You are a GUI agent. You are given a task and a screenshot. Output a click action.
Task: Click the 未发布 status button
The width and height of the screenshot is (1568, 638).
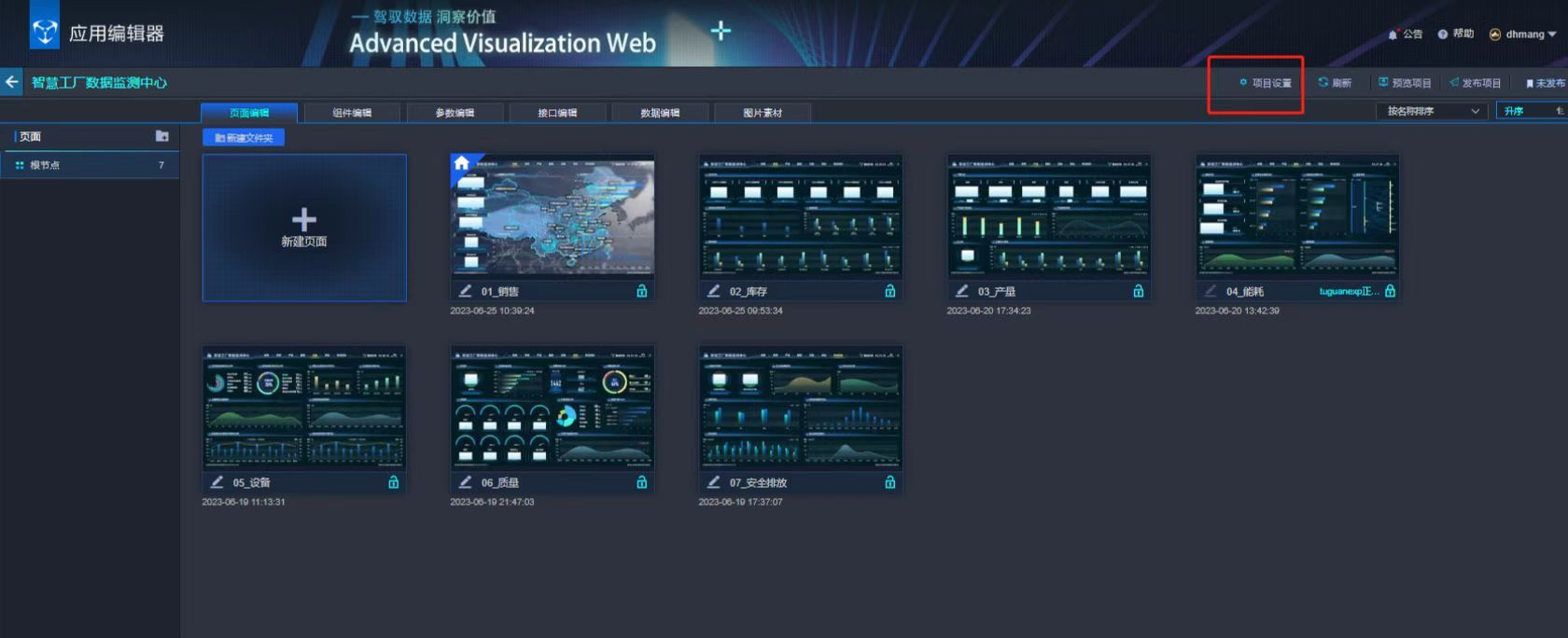pyautogui.click(x=1546, y=83)
